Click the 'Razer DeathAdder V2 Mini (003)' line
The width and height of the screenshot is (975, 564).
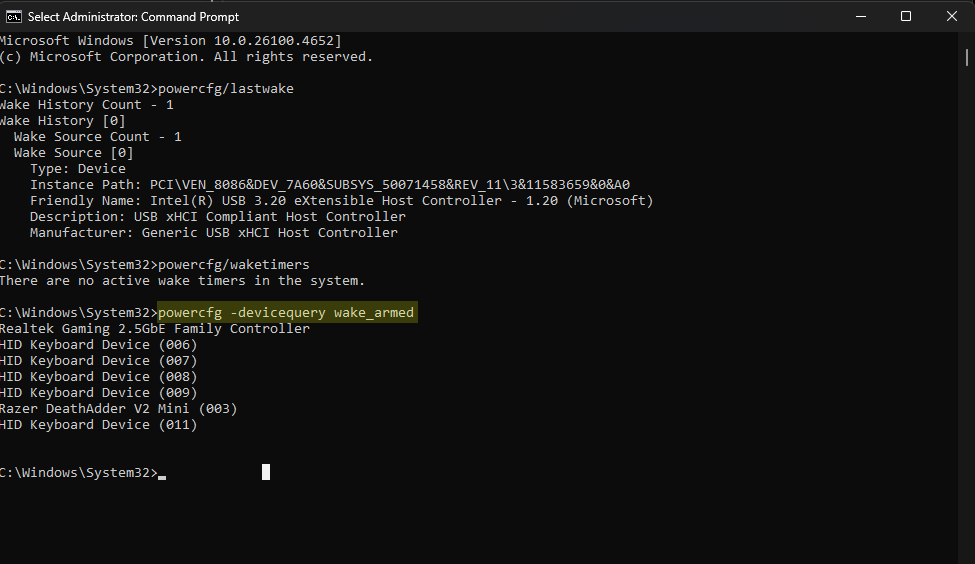pos(118,409)
